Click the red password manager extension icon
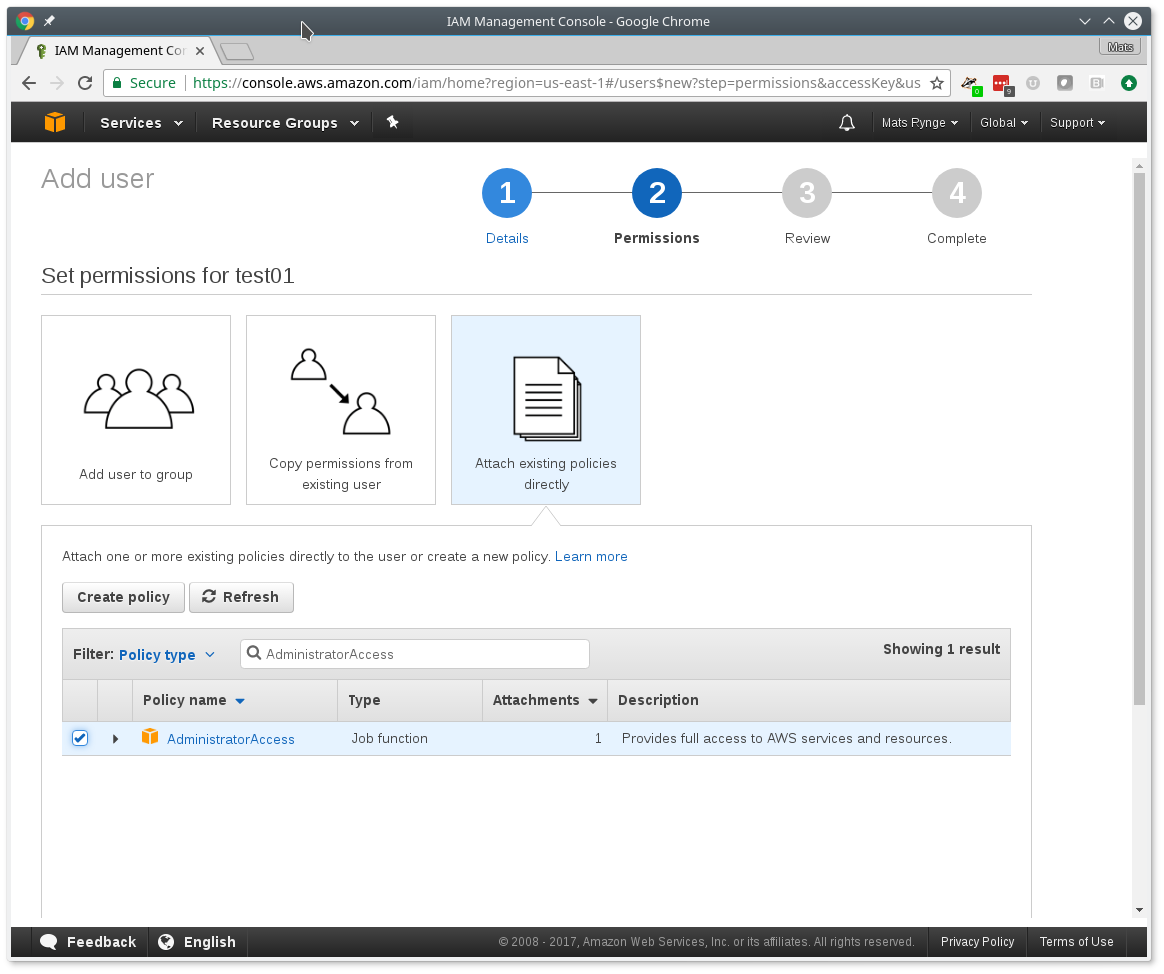Screen dimensions: 1164x974 1002,85
